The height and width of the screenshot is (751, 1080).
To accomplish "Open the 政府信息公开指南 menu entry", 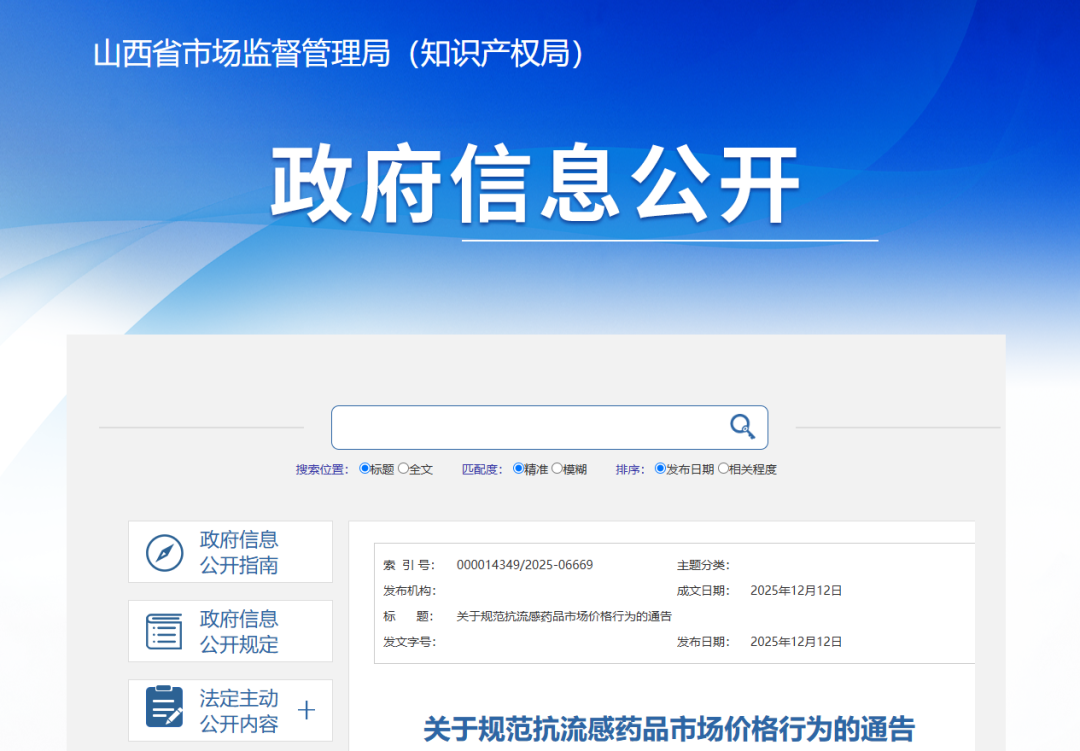I will tap(239, 552).
